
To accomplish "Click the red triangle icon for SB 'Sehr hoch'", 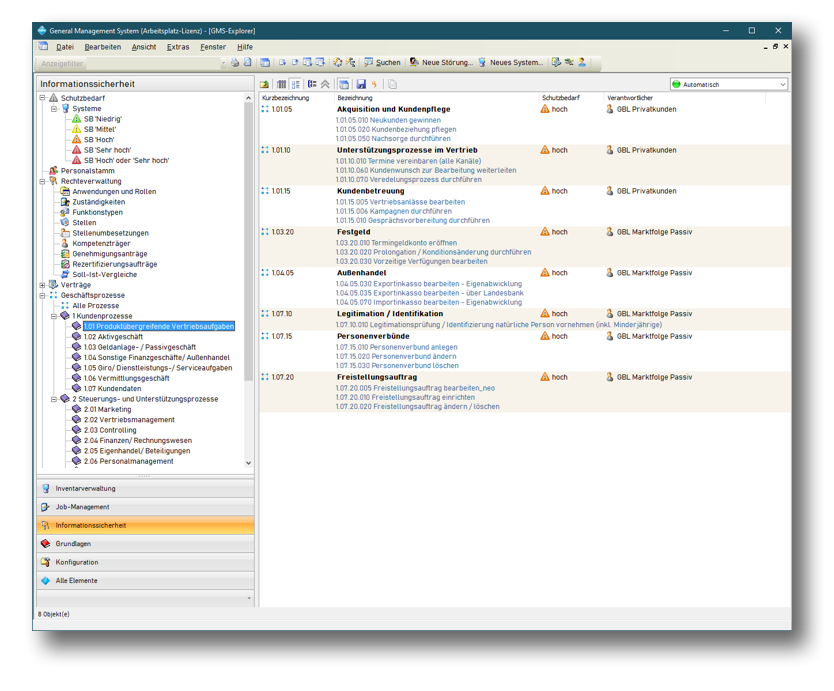I will pyautogui.click(x=76, y=150).
